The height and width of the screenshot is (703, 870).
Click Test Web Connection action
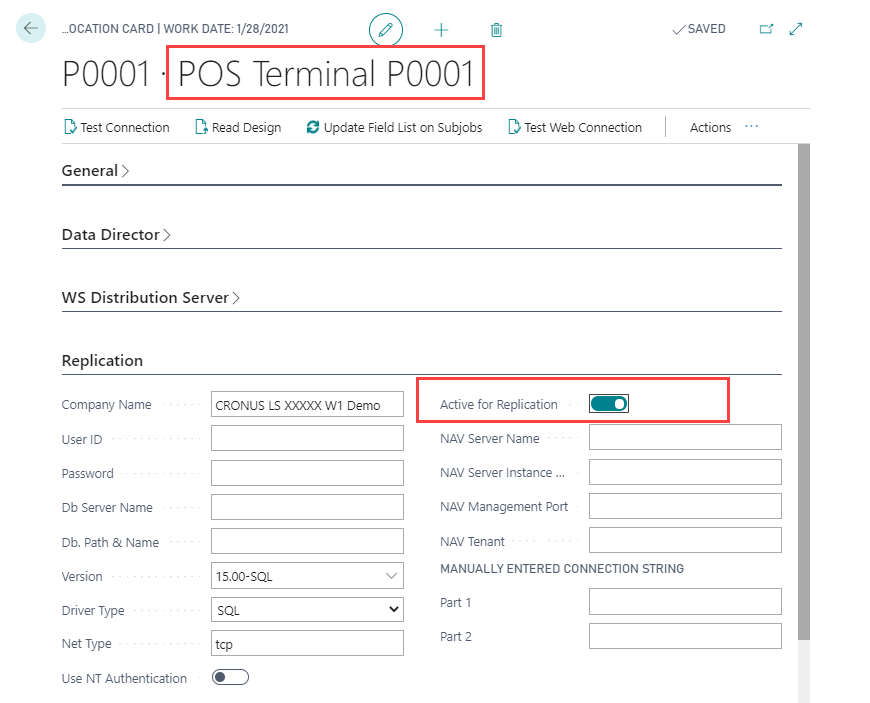pos(575,128)
